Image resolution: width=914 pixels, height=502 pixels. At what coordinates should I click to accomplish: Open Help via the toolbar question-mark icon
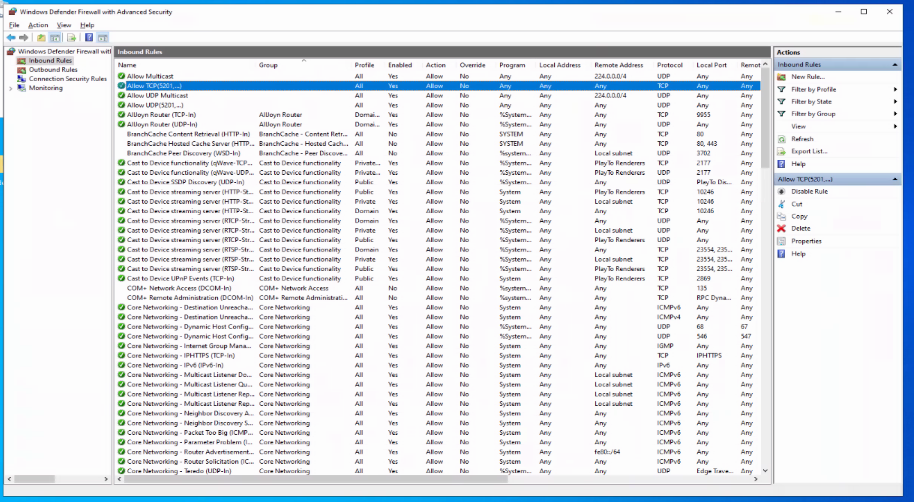pyautogui.click(x=89, y=38)
